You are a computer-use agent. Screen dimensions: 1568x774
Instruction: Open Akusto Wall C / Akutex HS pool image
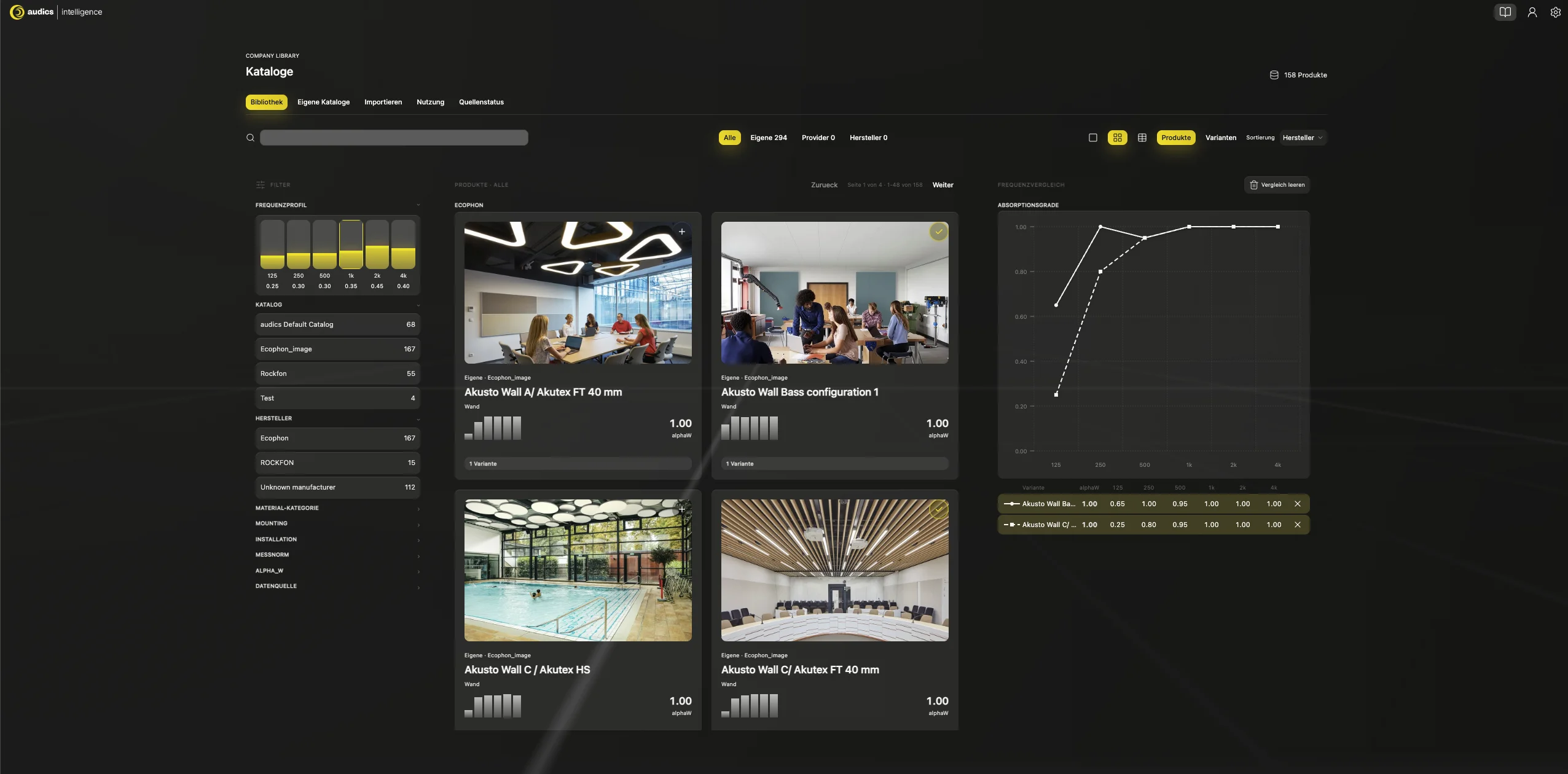(x=578, y=570)
